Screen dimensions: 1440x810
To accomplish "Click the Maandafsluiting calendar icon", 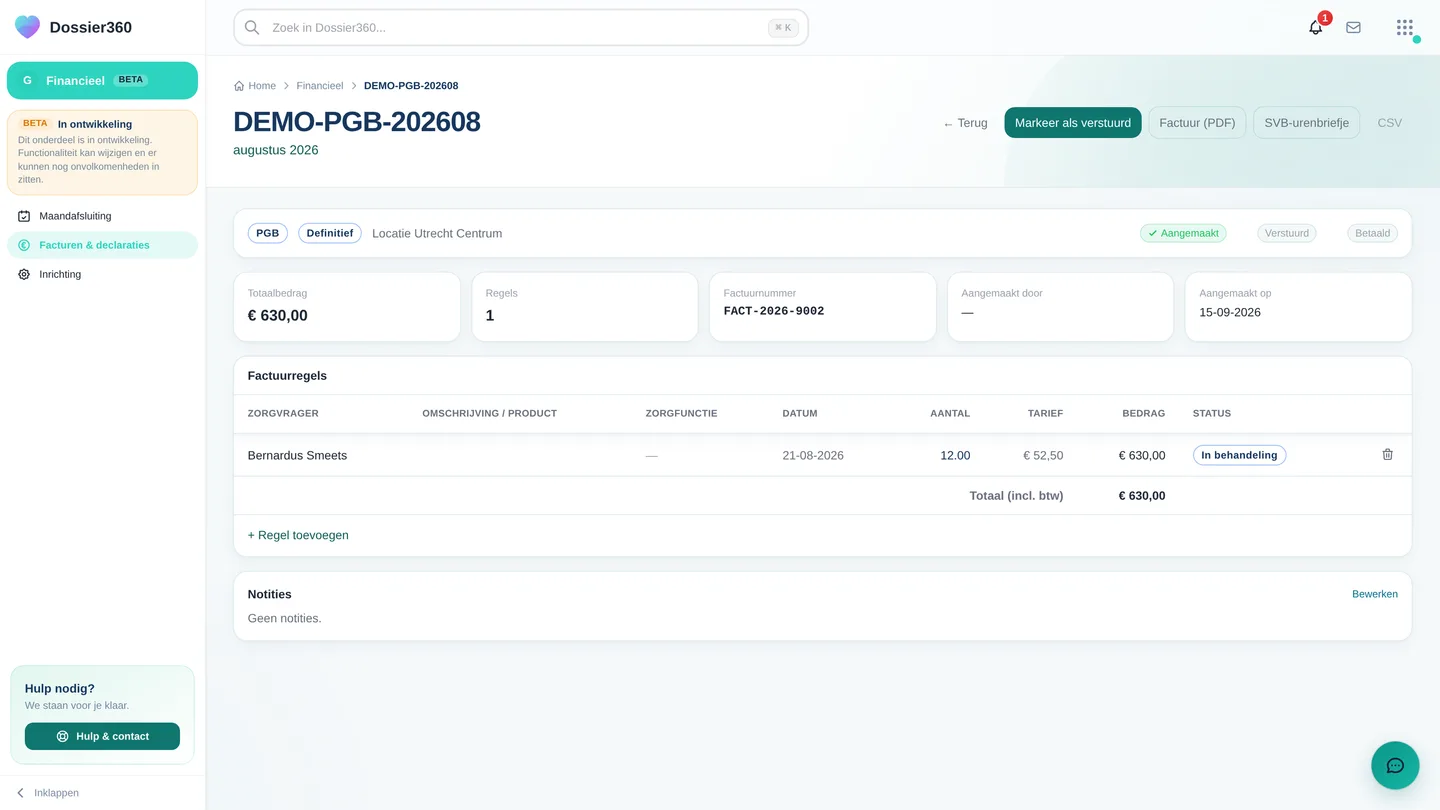I will (24, 216).
